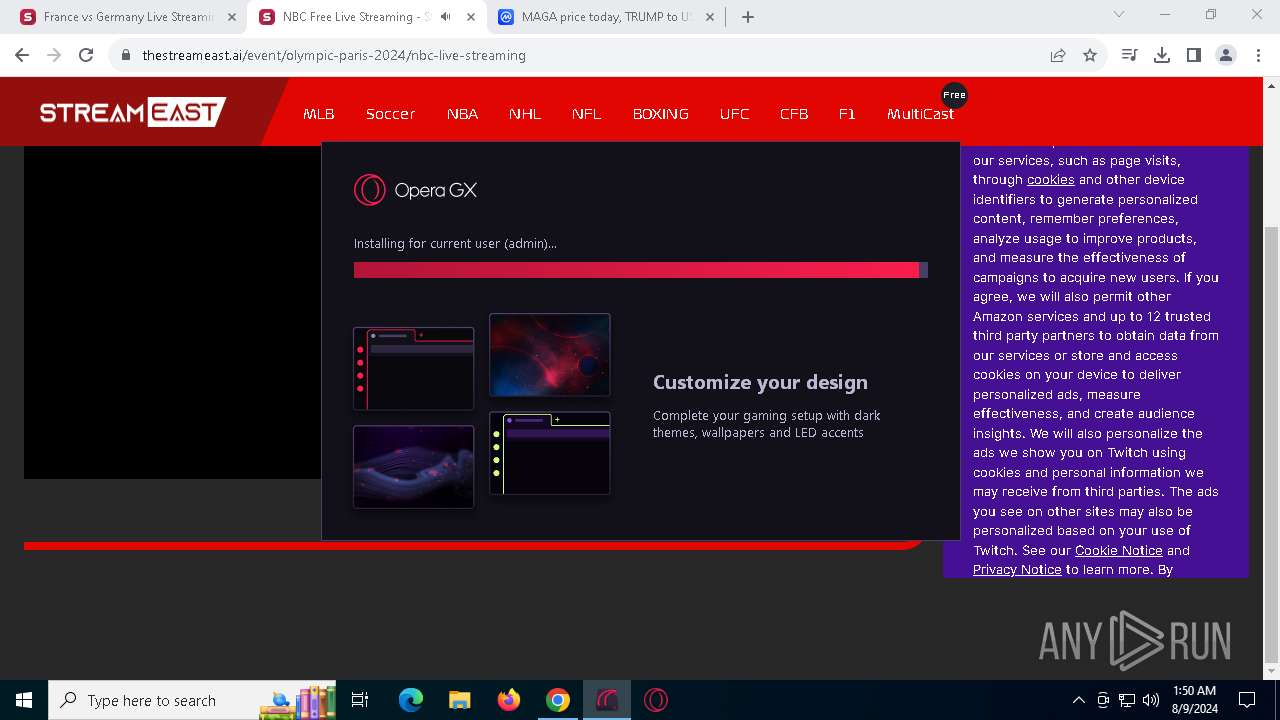Toggle Chrome side panel icon
This screenshot has height=720, width=1280.
tap(1194, 55)
